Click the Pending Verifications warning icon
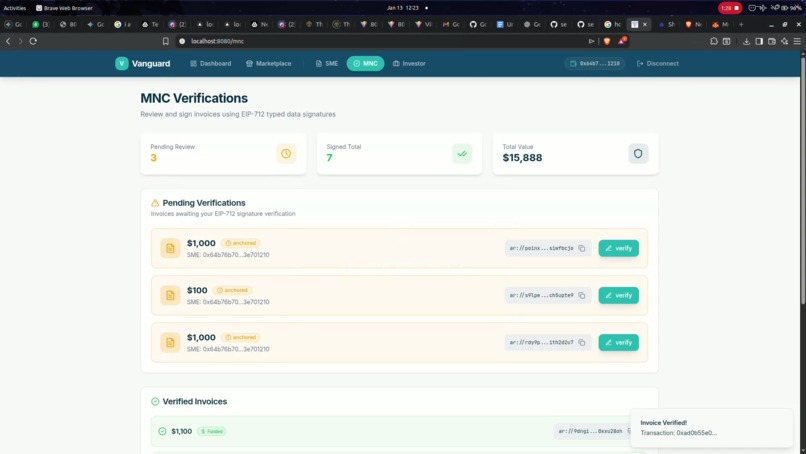Image resolution: width=806 pixels, height=454 pixels. (155, 203)
